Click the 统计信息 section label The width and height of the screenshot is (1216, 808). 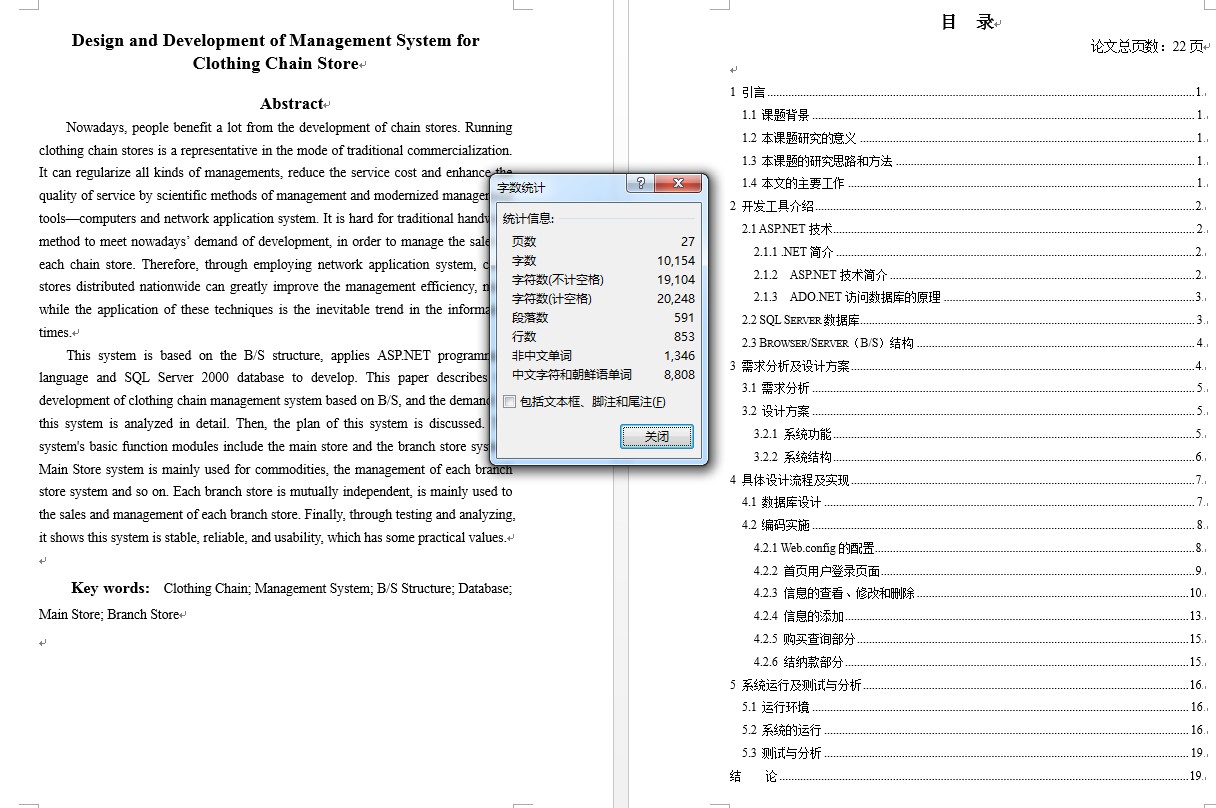tap(528, 218)
